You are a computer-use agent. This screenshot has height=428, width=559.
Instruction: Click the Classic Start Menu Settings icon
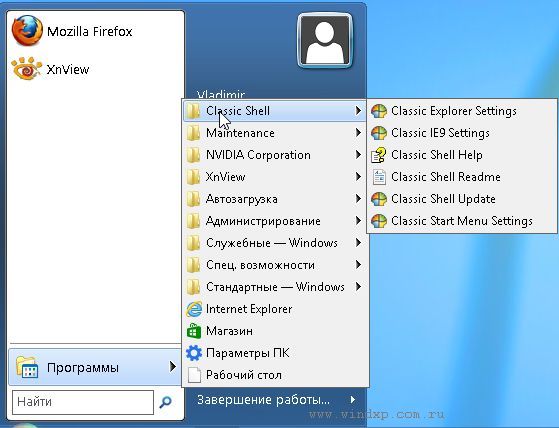tap(379, 221)
